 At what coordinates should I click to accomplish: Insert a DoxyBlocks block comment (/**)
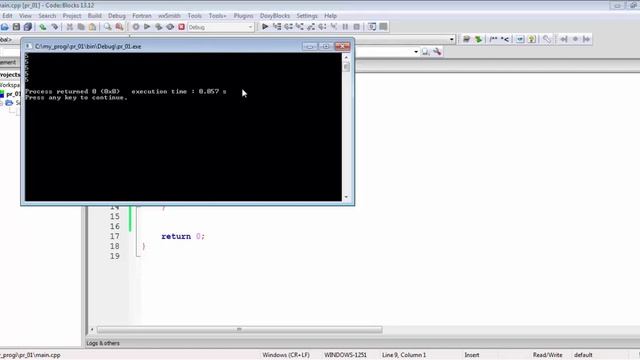click(x=493, y=39)
